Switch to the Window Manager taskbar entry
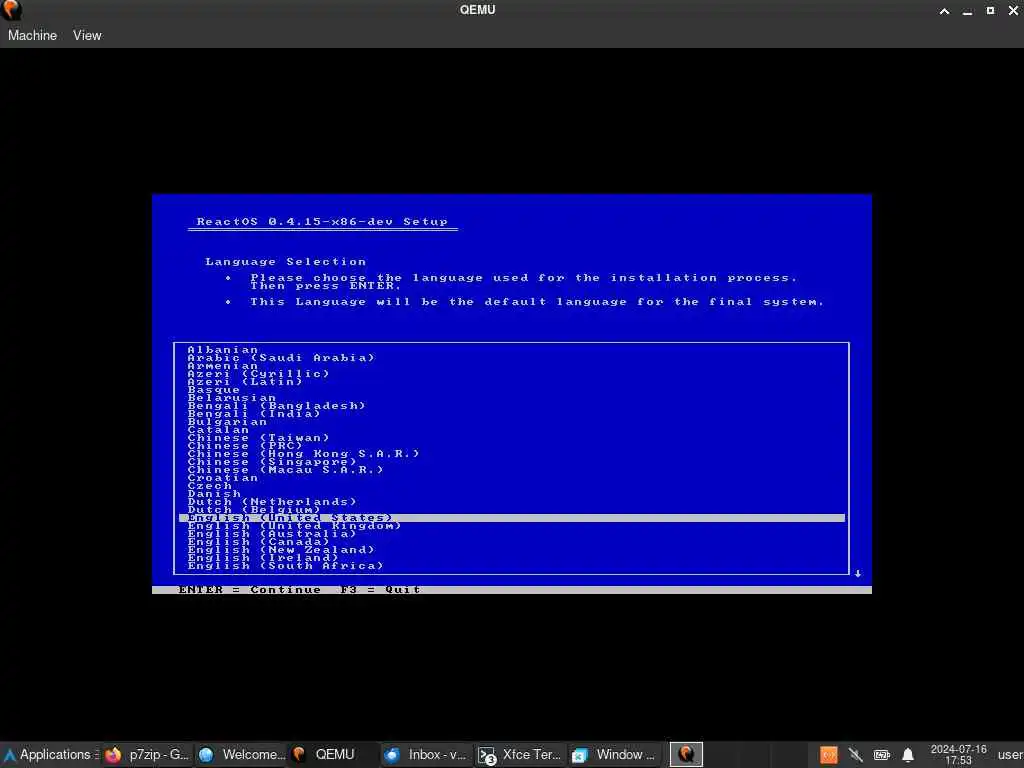1024x768 pixels. [x=614, y=754]
